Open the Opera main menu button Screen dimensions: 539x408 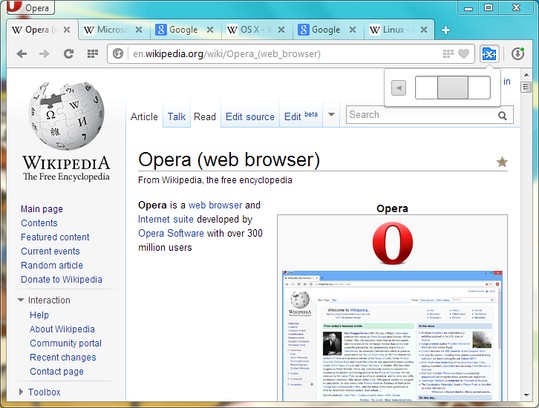(30, 7)
